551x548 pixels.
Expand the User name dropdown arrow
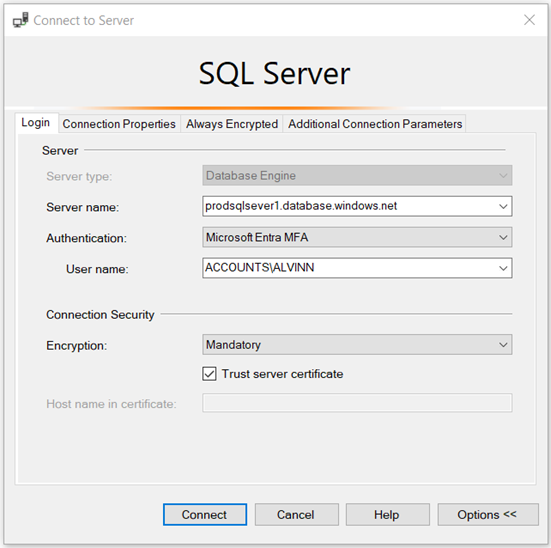coord(503,268)
